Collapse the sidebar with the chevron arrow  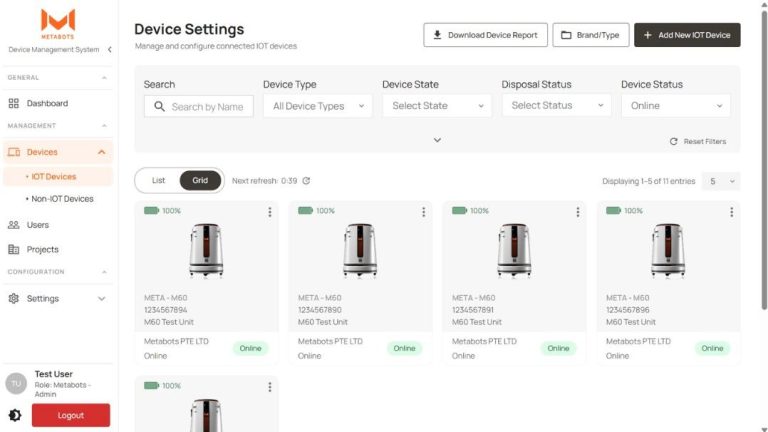[109, 50]
